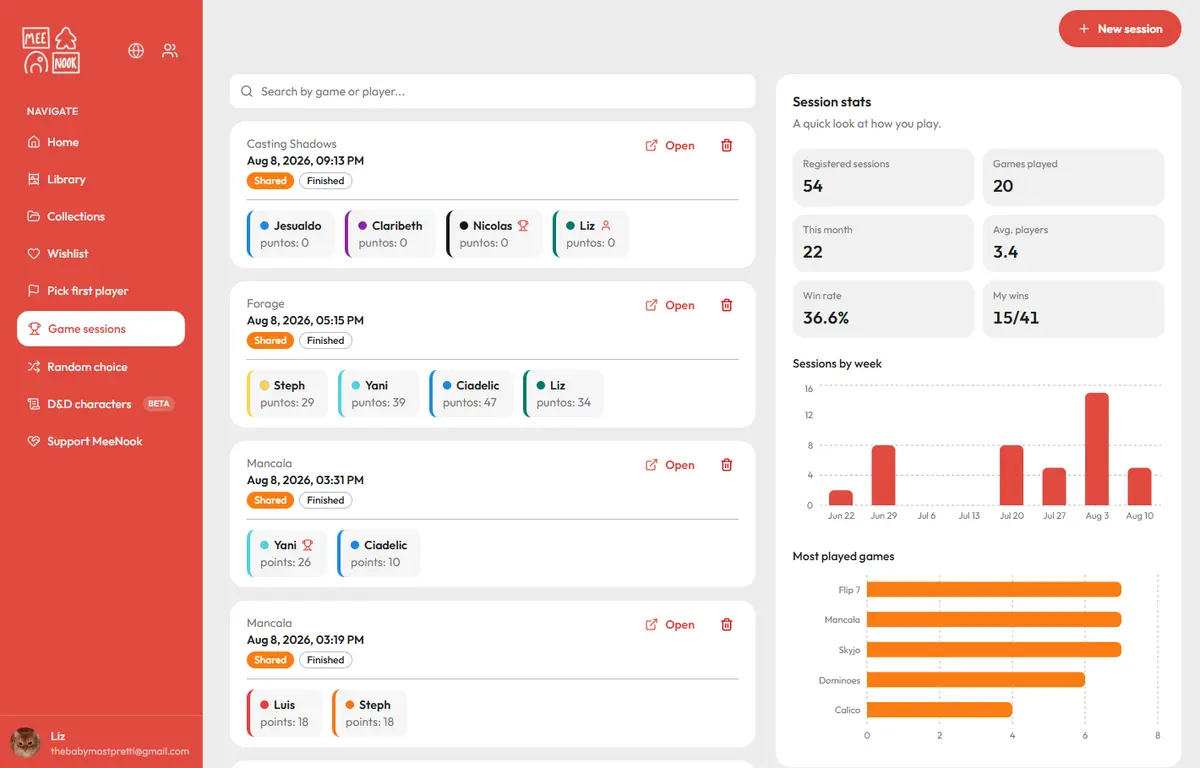Open the Casting Shadows session
The image size is (1200, 768).
[670, 146]
